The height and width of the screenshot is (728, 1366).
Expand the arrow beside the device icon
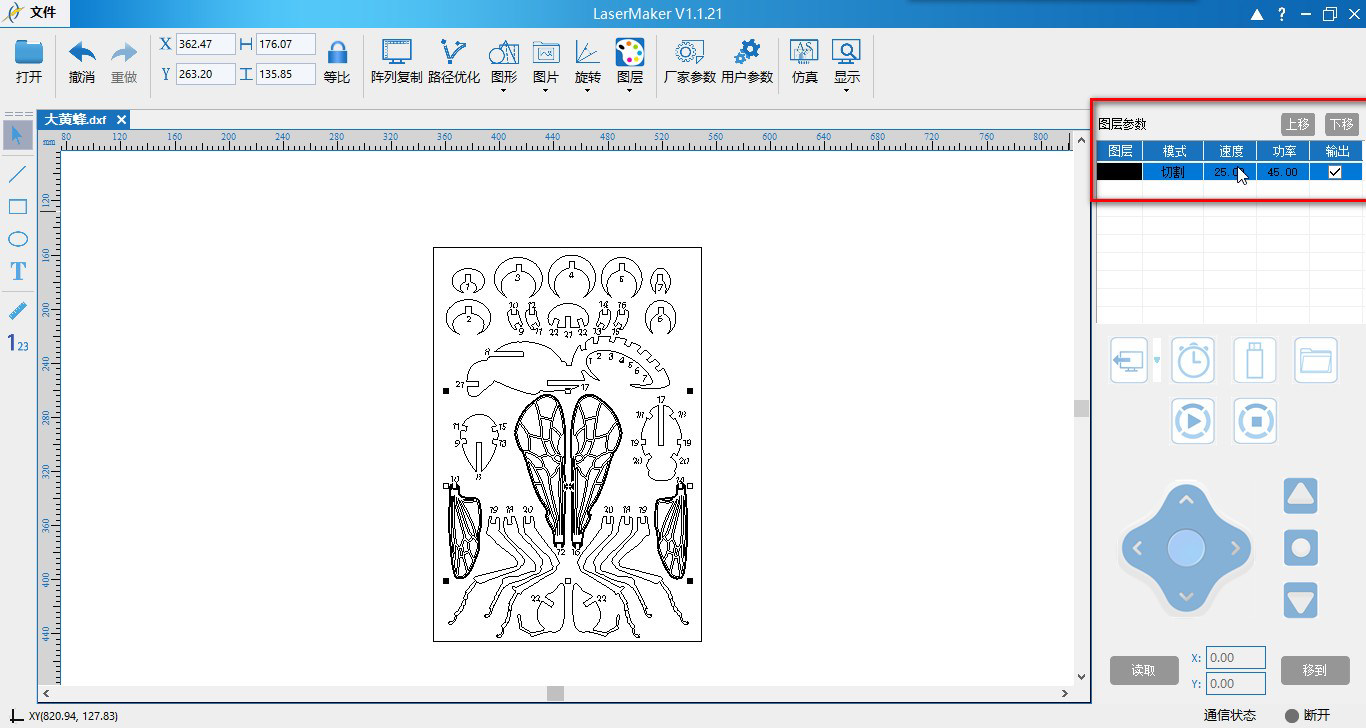(x=1157, y=361)
